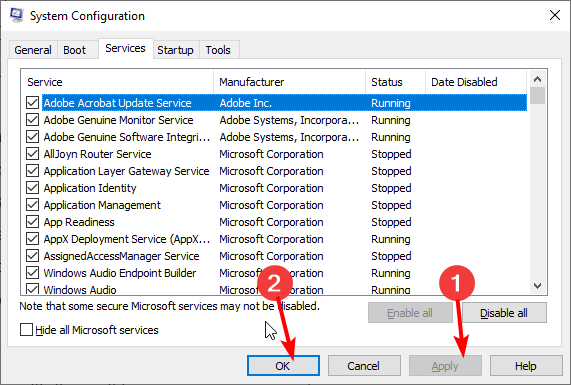Toggle Windows Audio Endpoint Builder checkbox
This screenshot has height=385, width=571.
pyautogui.click(x=32, y=273)
